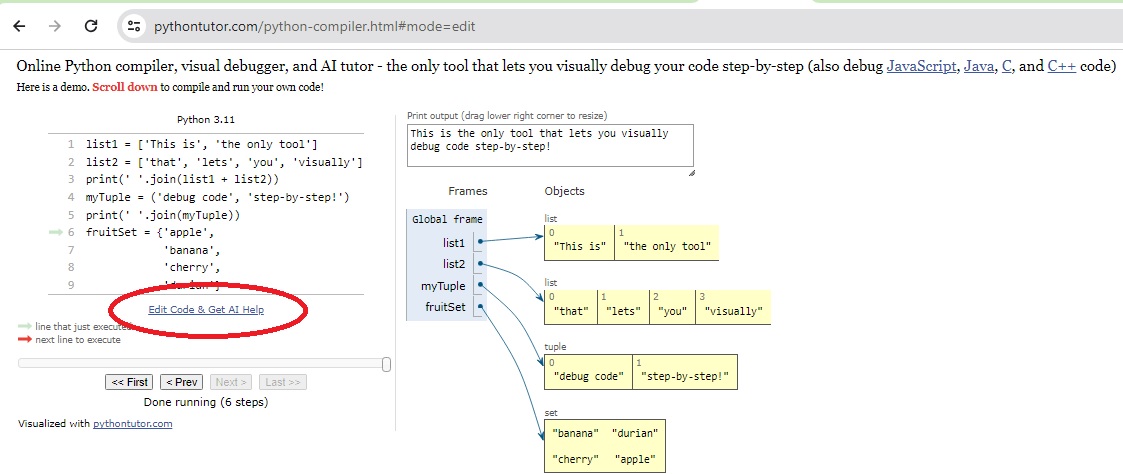This screenshot has width=1123, height=474.
Task: Click the execution step slider handle
Action: pyautogui.click(x=387, y=364)
